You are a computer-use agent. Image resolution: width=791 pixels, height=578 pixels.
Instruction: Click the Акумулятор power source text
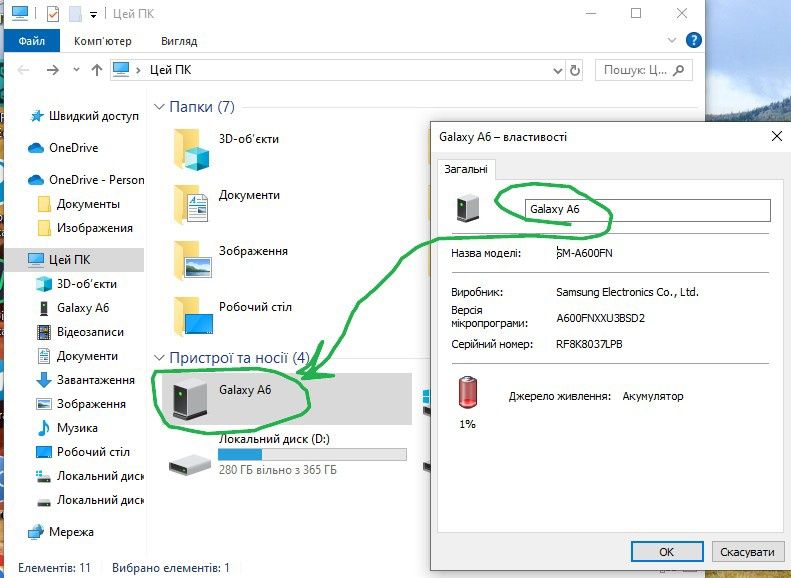[653, 396]
